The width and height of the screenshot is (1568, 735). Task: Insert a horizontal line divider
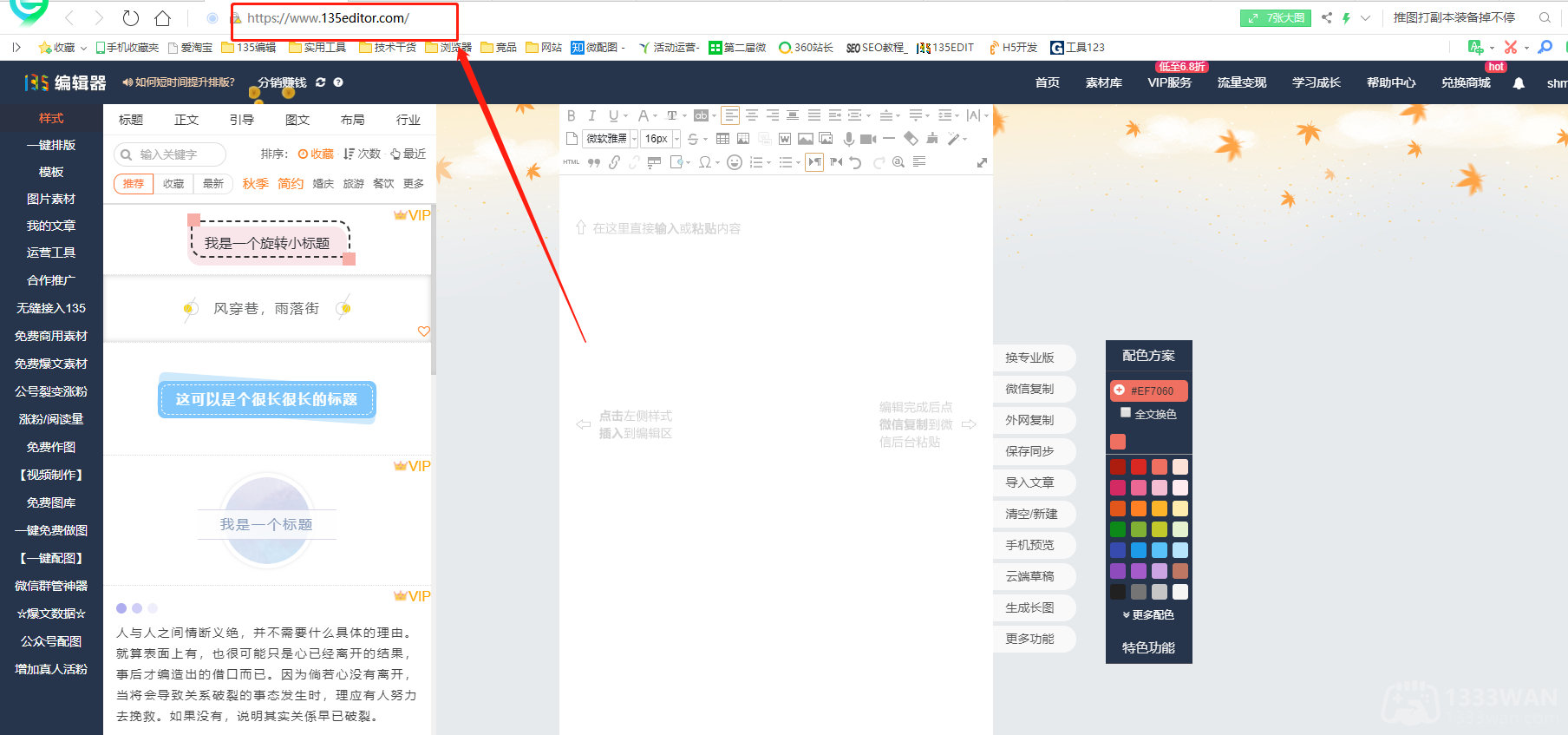(x=889, y=139)
